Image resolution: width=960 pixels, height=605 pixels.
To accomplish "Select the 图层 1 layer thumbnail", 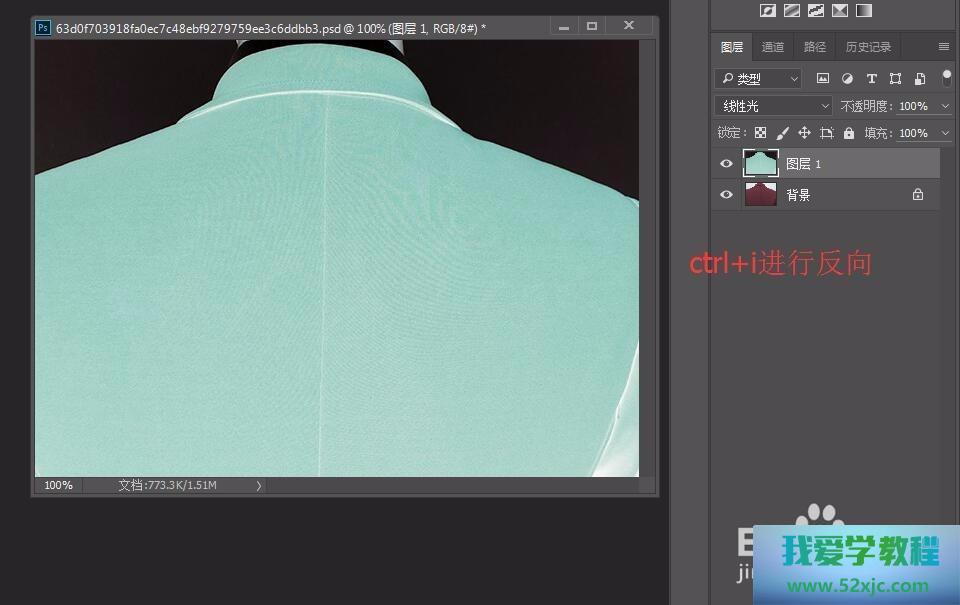I will click(x=760, y=164).
